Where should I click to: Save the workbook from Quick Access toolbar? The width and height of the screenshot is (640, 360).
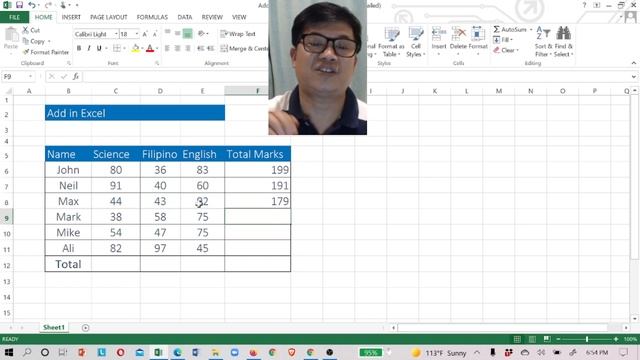(19, 5)
